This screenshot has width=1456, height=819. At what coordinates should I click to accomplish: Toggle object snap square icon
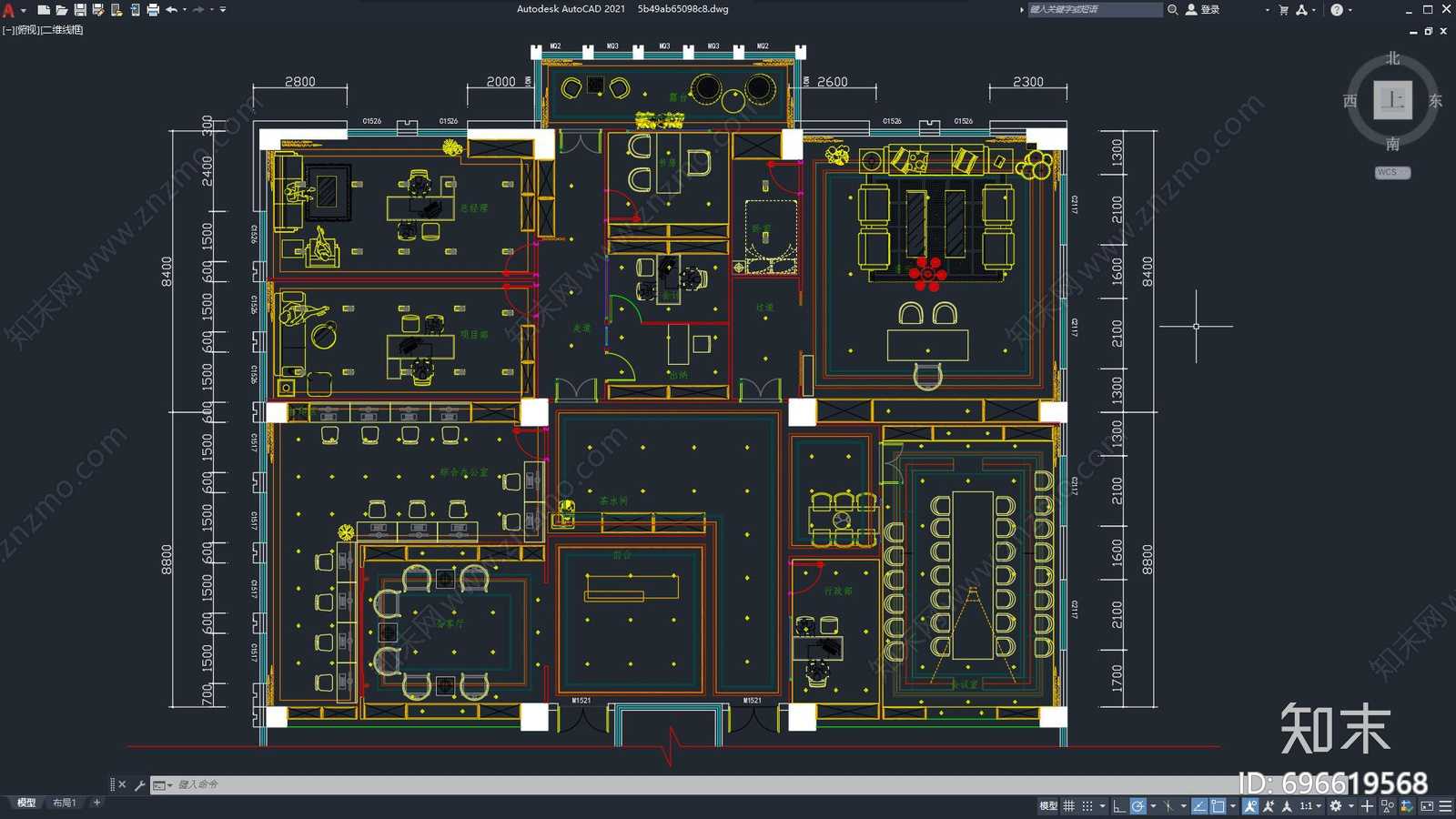coord(1218,806)
